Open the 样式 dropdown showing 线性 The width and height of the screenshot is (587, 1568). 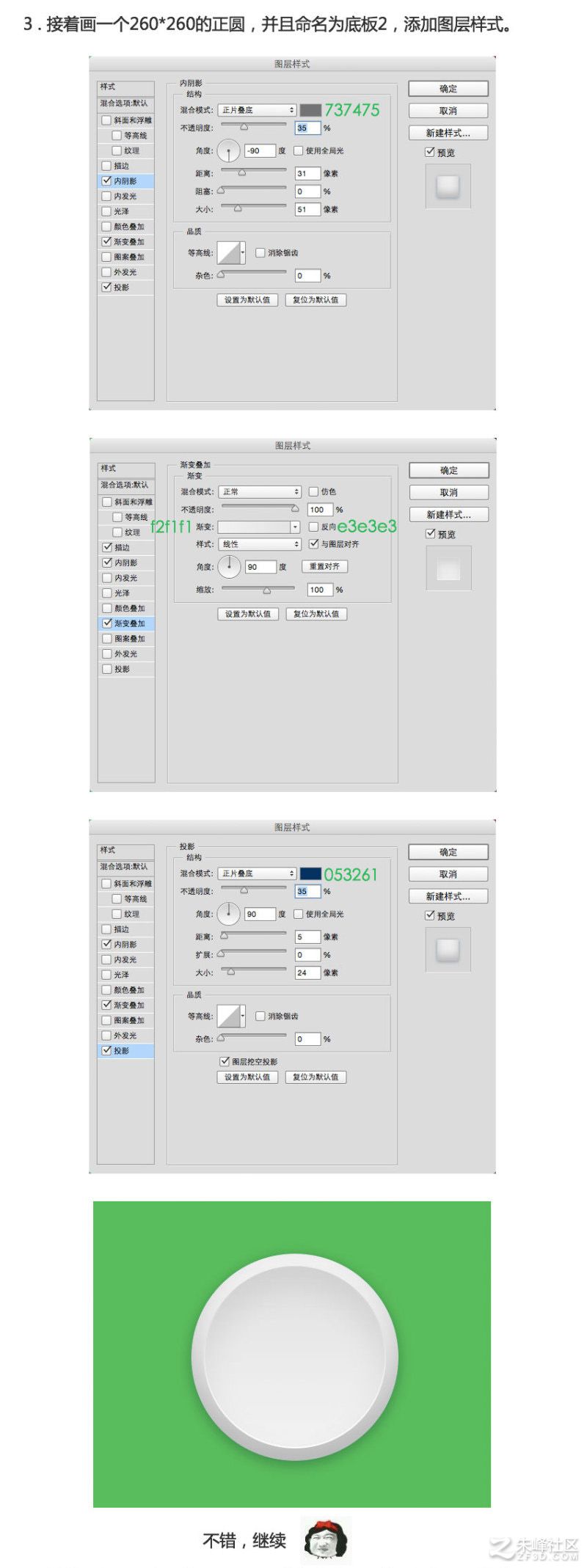[x=260, y=544]
